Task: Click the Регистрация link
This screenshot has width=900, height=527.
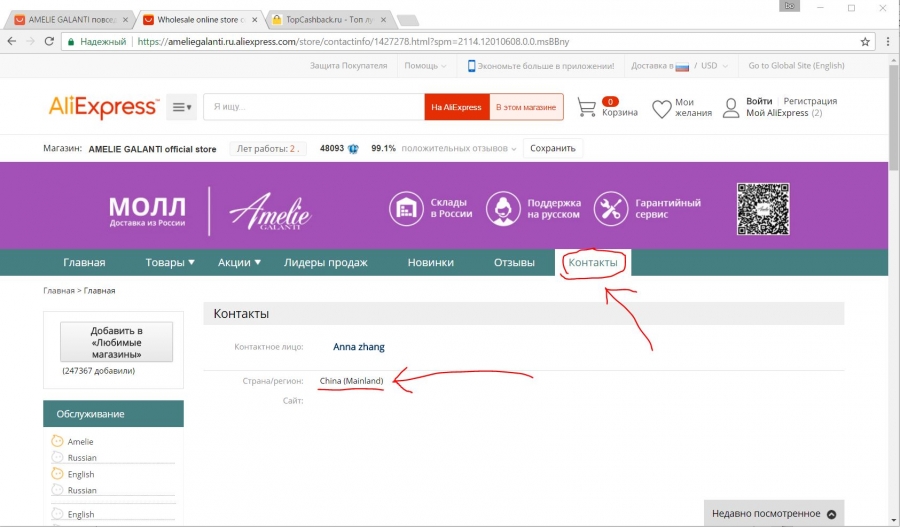Action: (810, 101)
